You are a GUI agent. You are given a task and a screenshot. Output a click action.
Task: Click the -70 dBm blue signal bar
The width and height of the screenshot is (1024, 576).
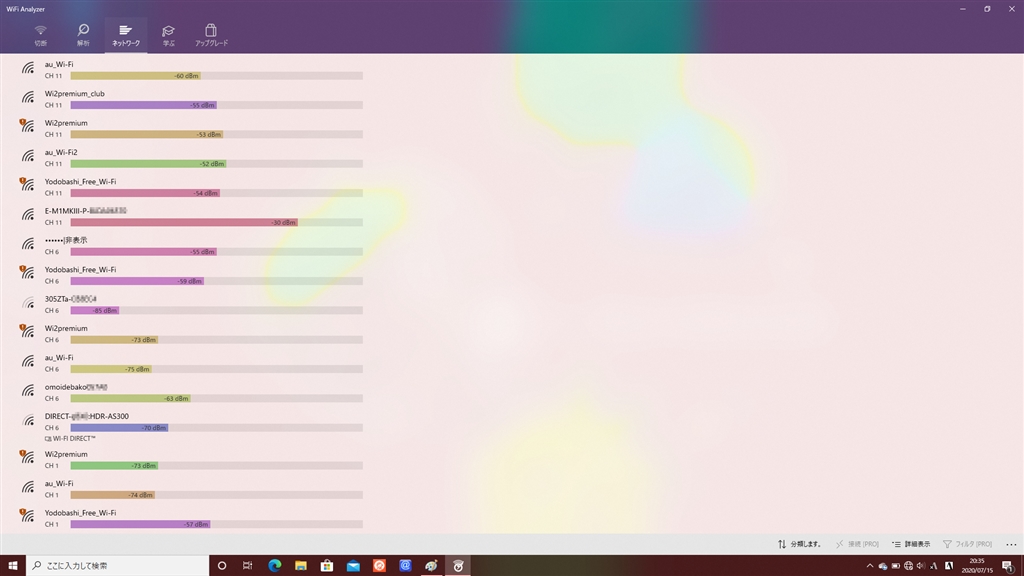(119, 428)
